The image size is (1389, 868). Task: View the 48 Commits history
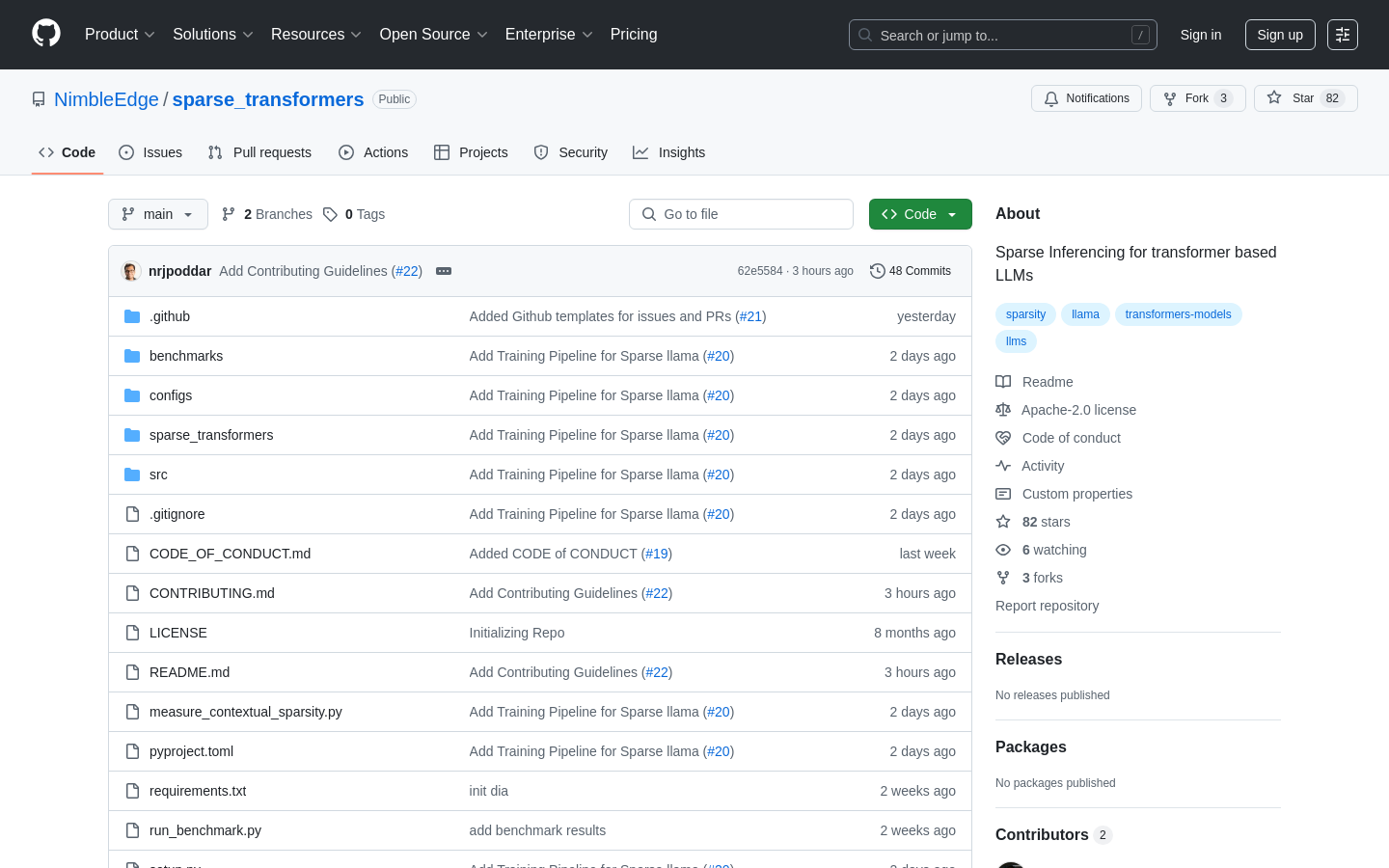911,271
